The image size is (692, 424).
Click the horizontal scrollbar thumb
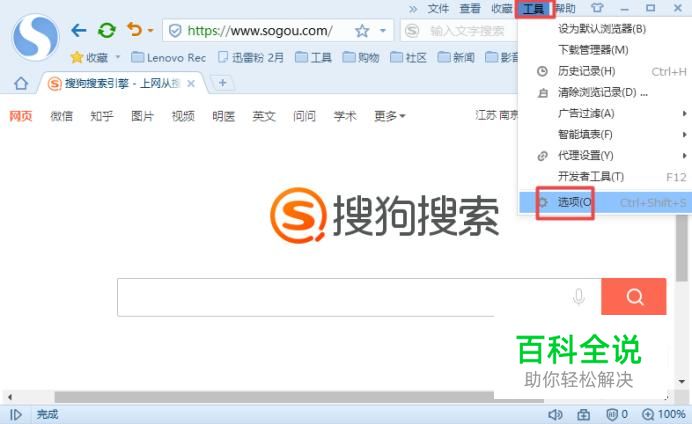[299, 397]
